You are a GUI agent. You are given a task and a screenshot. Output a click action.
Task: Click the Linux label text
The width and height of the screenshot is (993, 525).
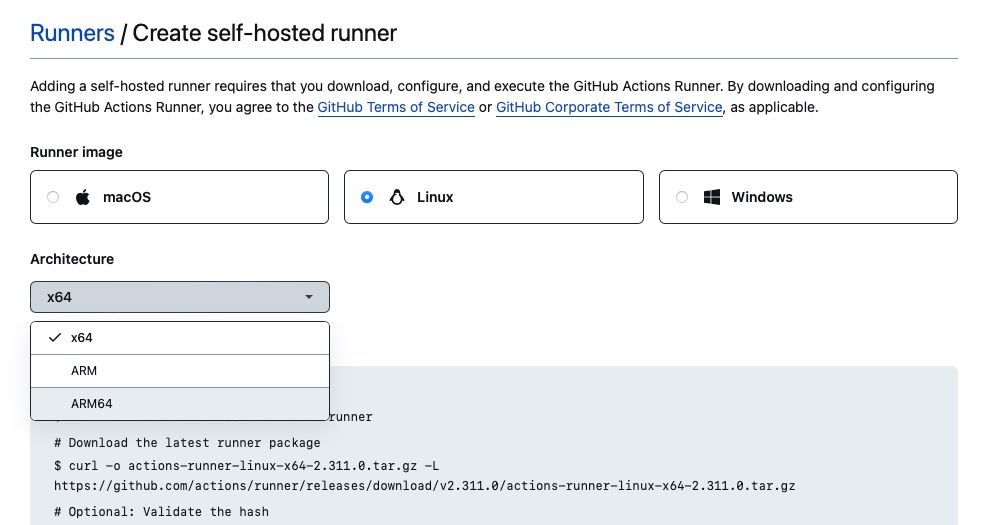coord(435,197)
